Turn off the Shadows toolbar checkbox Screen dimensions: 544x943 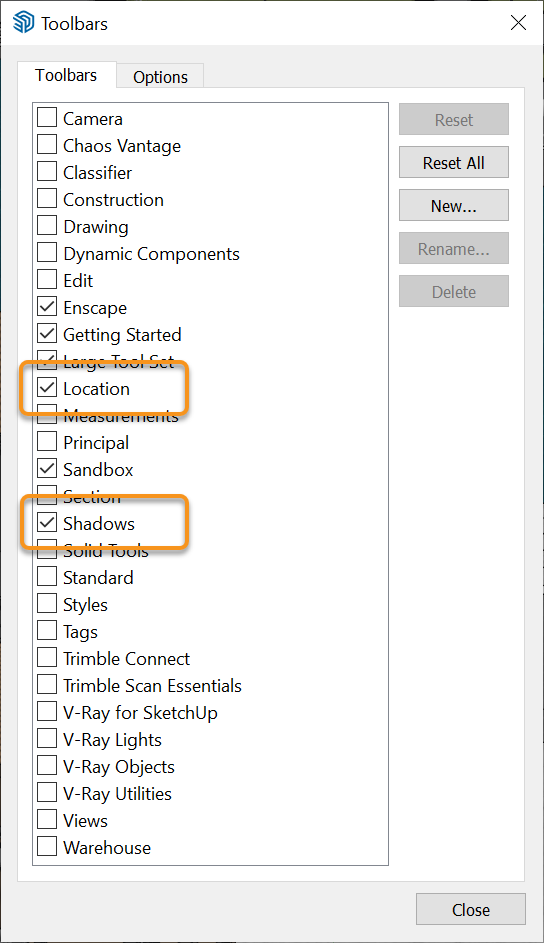click(x=47, y=523)
